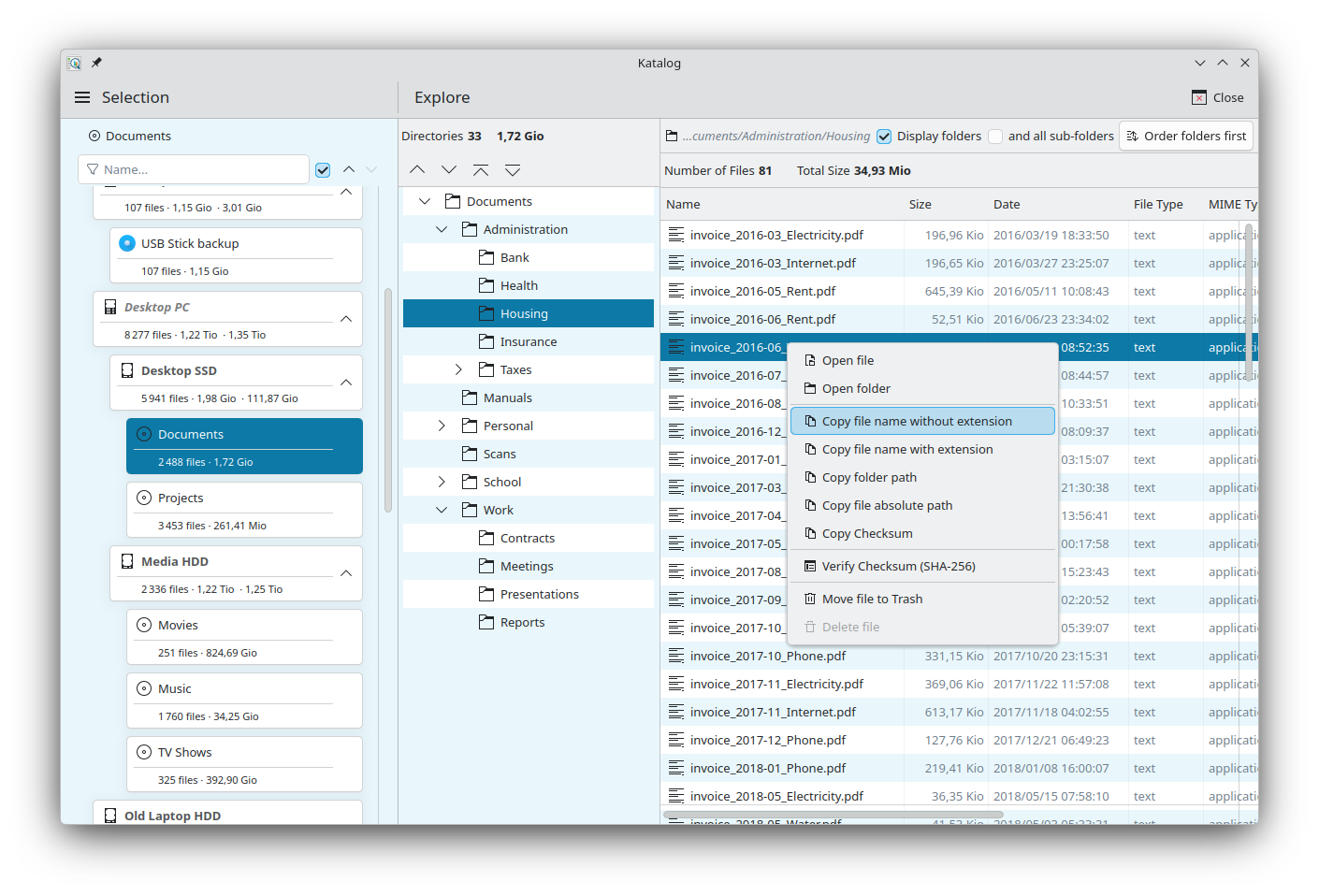Expand the Taxes folder node
1319x896 pixels.
point(458,369)
